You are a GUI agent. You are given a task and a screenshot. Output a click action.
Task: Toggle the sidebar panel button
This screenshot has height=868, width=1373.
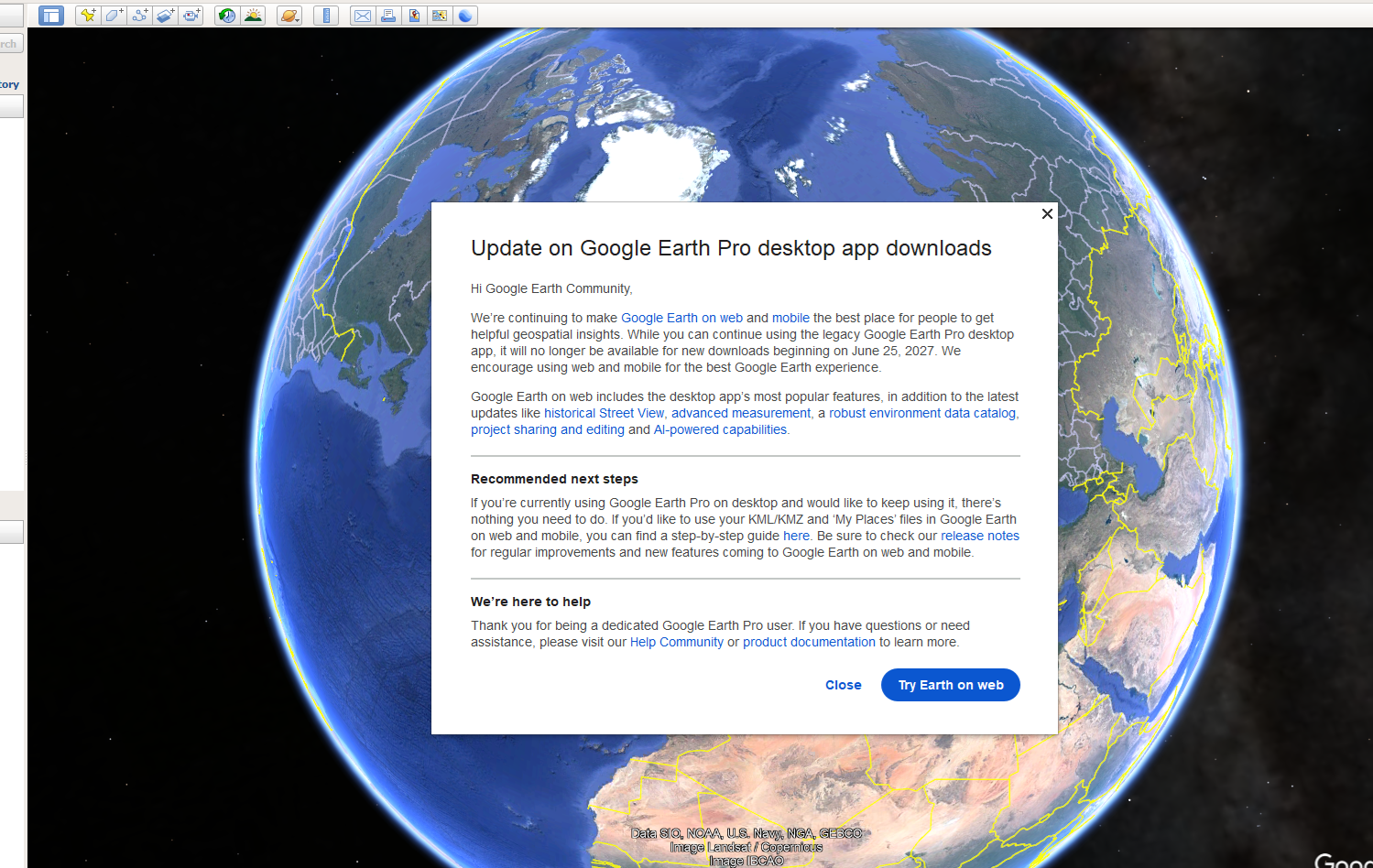pos(51,16)
